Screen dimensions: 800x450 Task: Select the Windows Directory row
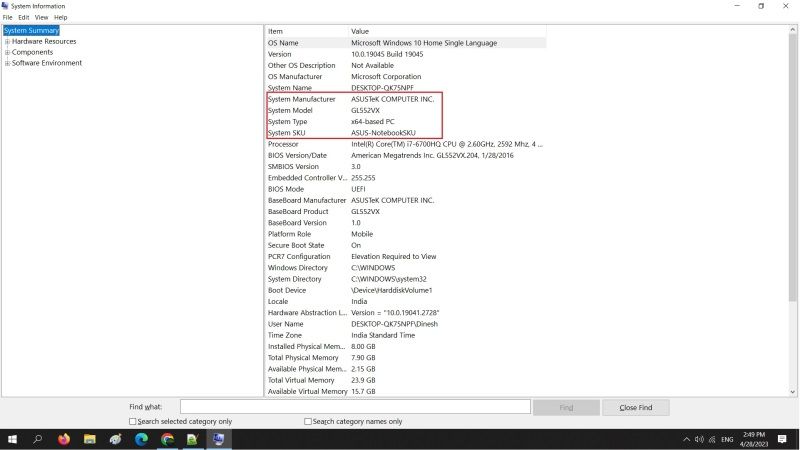click(406, 267)
